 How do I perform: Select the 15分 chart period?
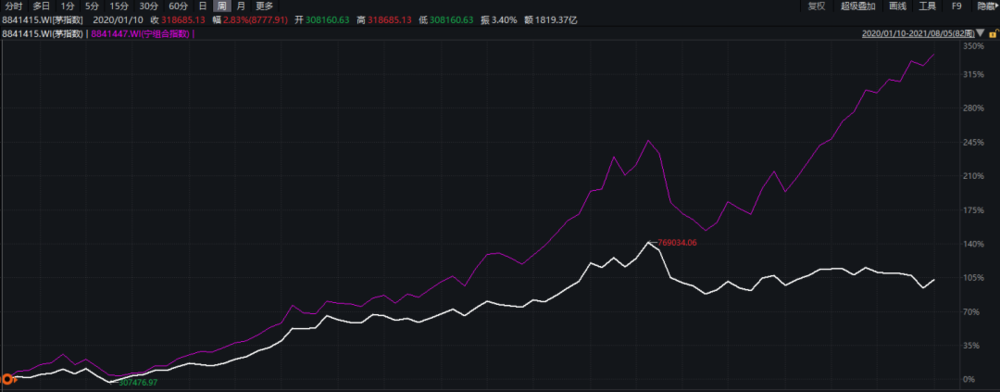(120, 6)
